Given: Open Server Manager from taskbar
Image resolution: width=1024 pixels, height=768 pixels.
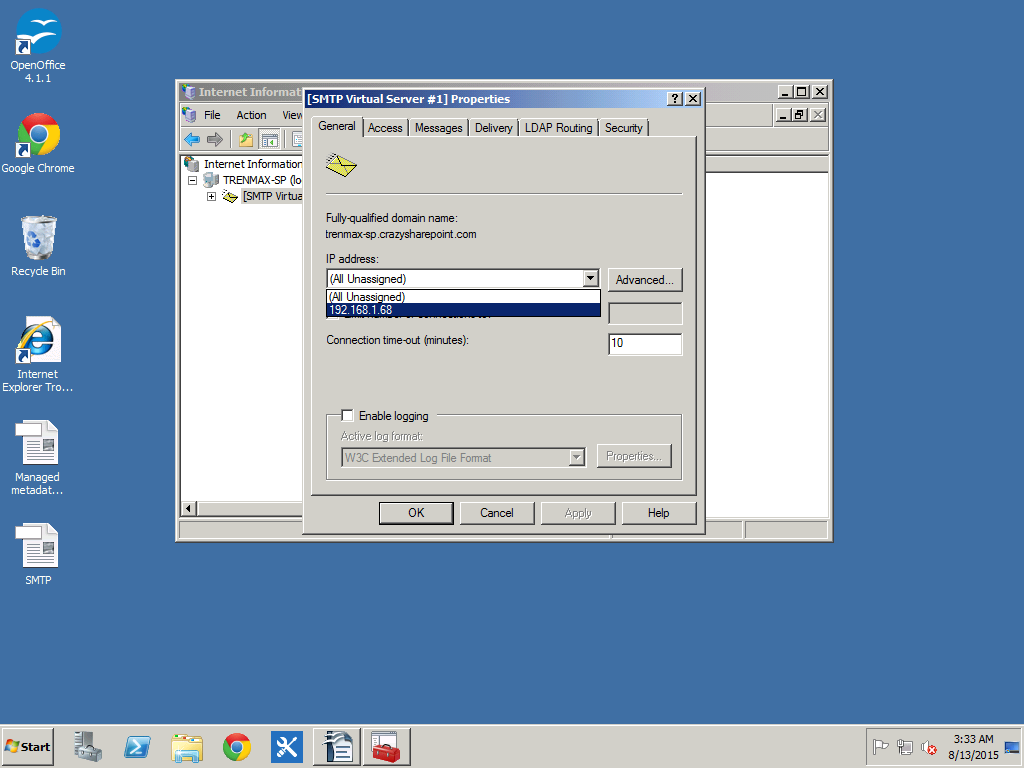Looking at the screenshot, I should coord(88,746).
